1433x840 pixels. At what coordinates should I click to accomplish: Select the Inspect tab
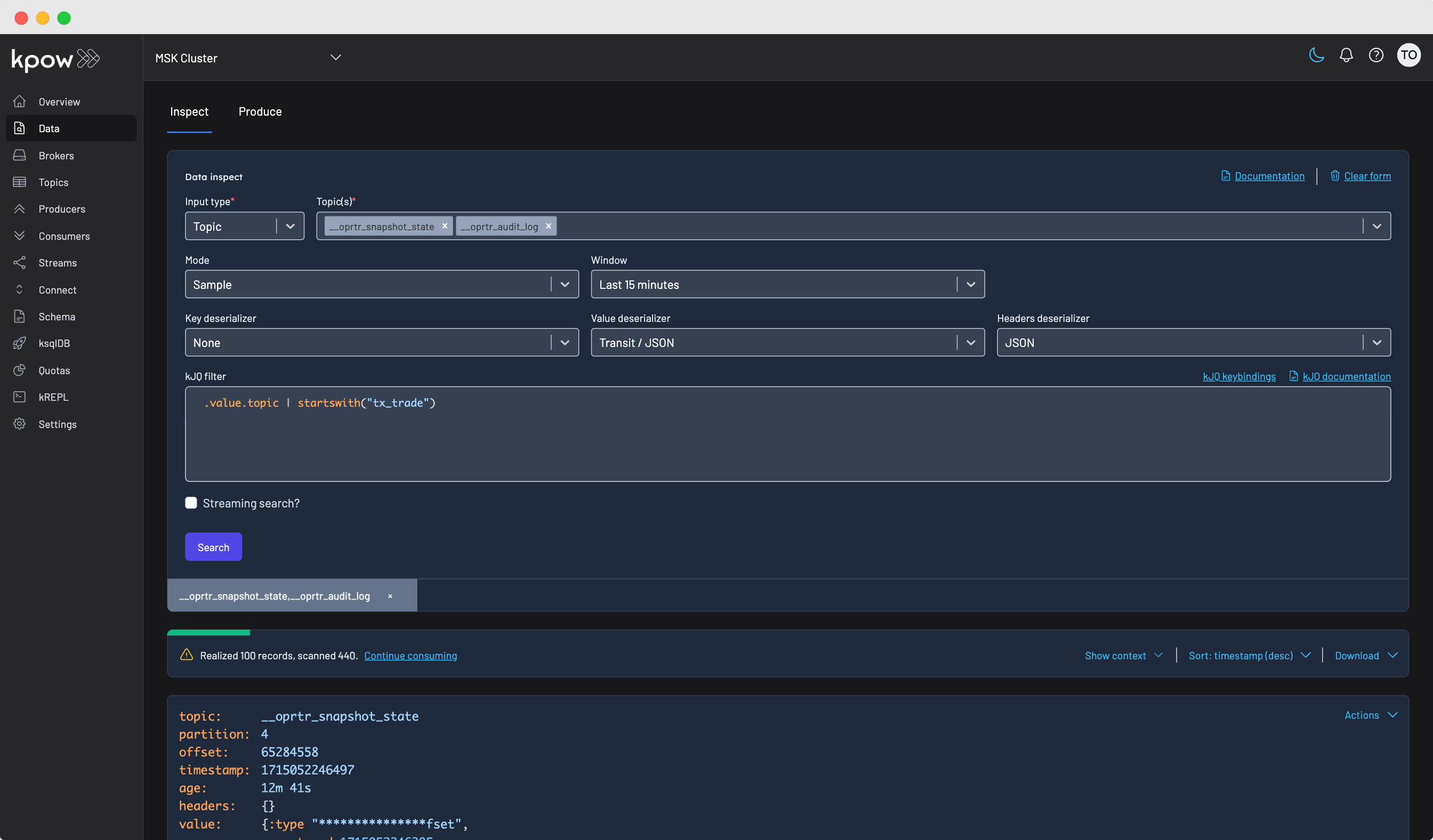click(189, 111)
